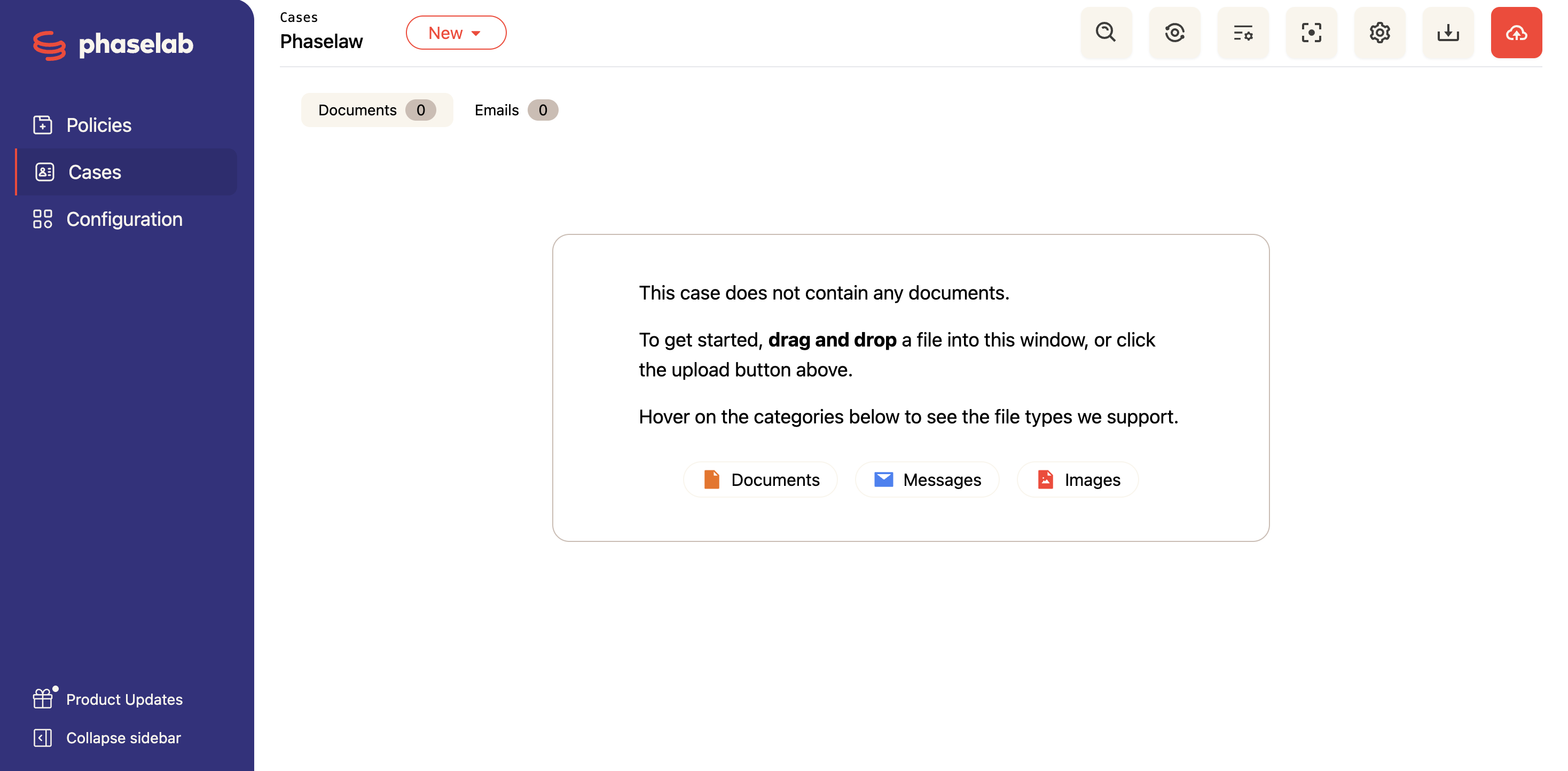Click the Documents count badge showing 0
1568x771 pixels.
[x=421, y=110]
